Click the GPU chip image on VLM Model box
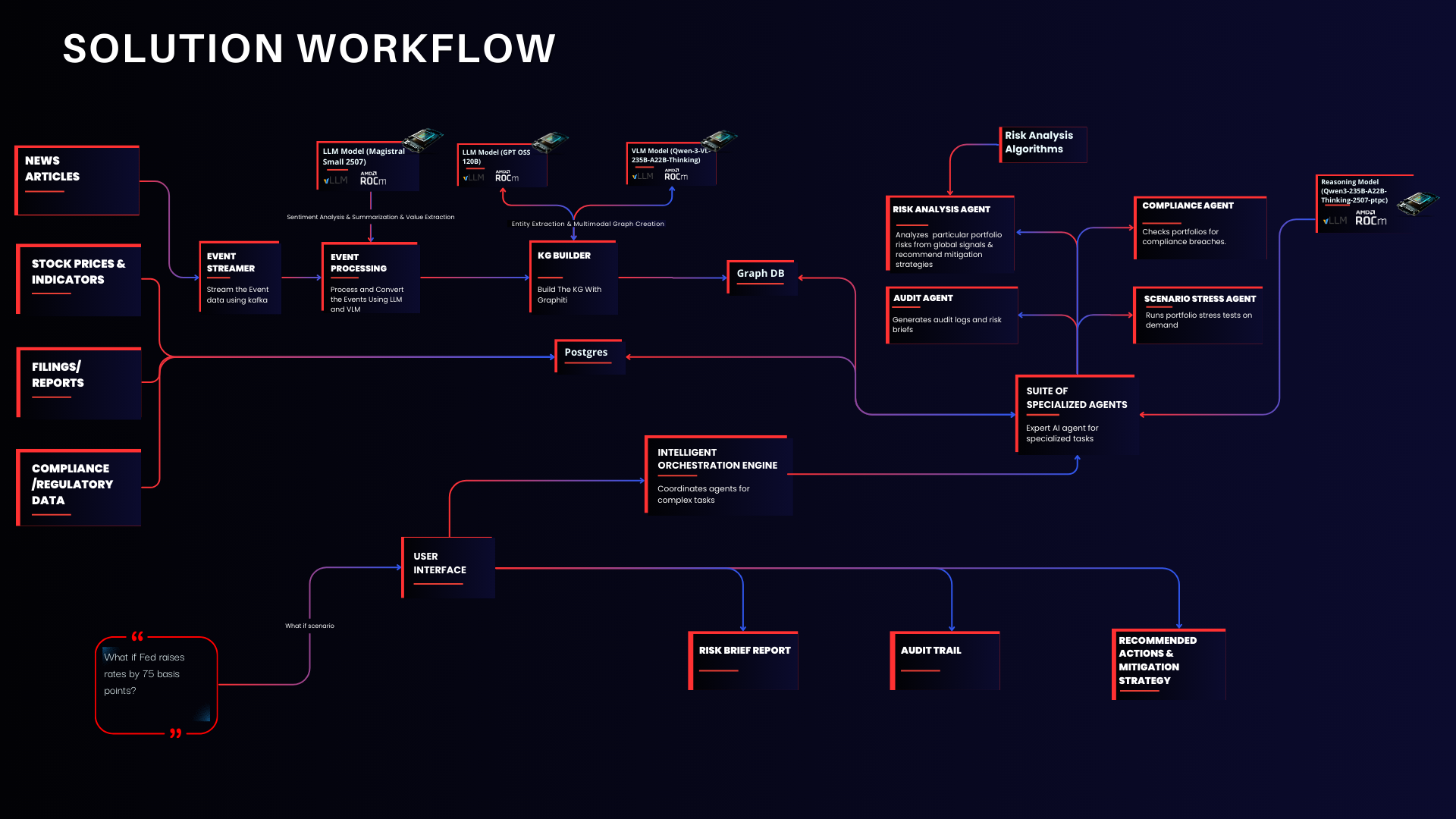 pos(720,140)
